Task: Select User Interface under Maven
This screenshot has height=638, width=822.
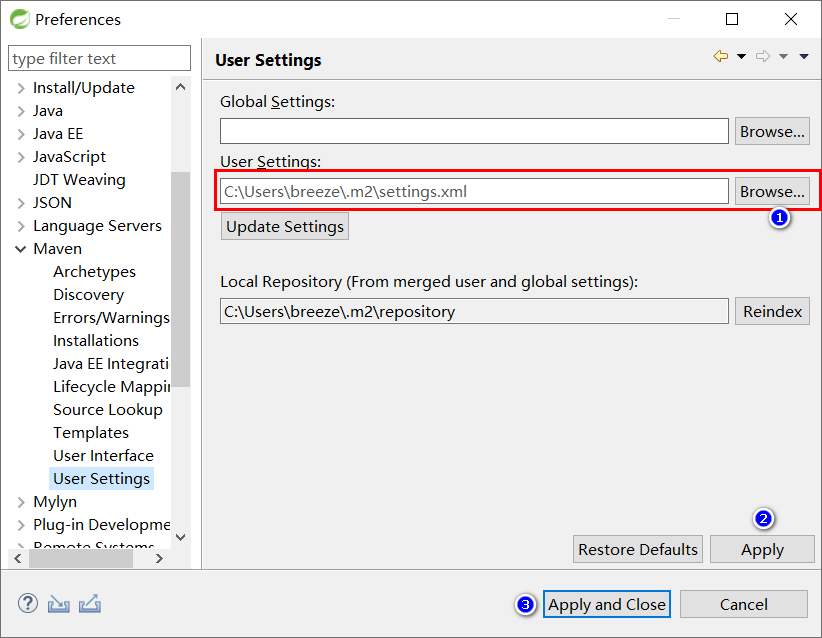Action: tap(103, 456)
